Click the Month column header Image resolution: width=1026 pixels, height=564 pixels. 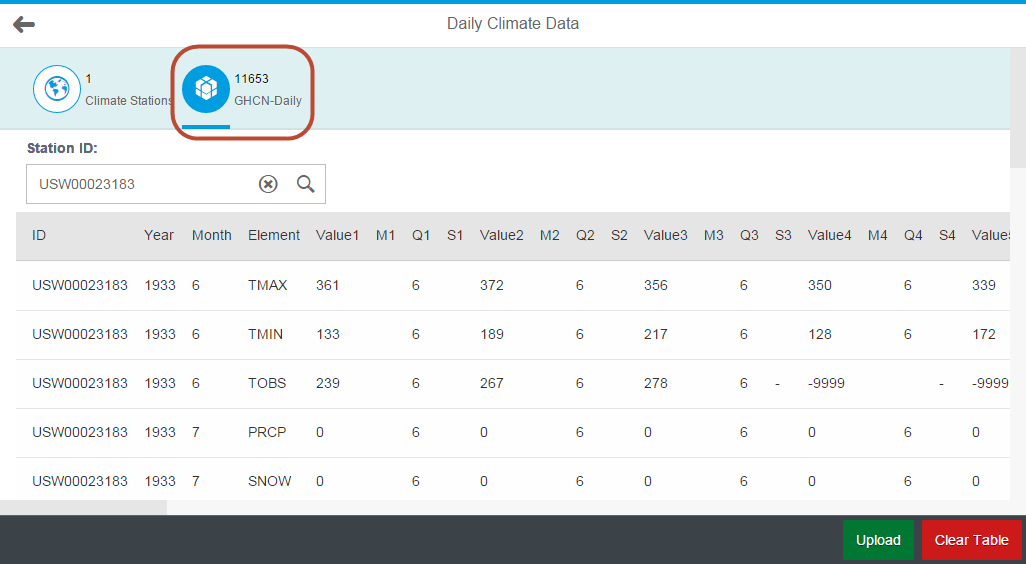point(211,236)
